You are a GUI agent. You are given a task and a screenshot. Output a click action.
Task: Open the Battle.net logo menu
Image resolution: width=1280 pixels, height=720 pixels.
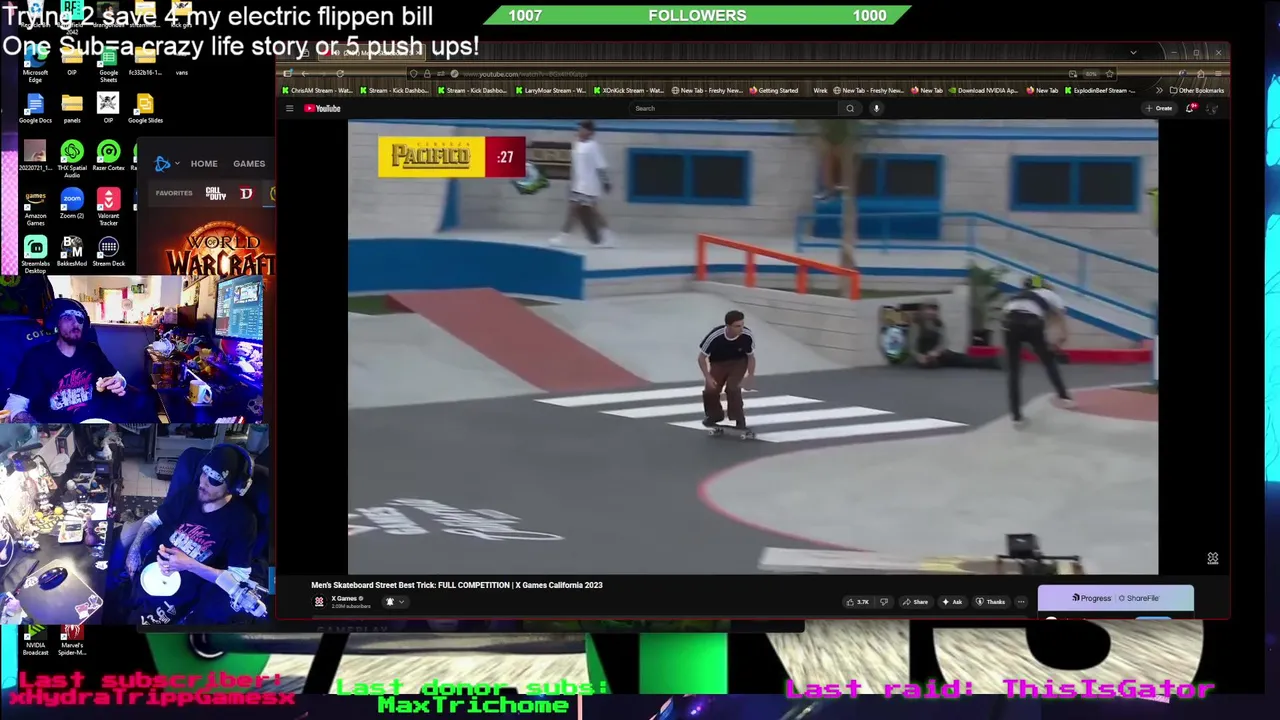click(x=165, y=164)
